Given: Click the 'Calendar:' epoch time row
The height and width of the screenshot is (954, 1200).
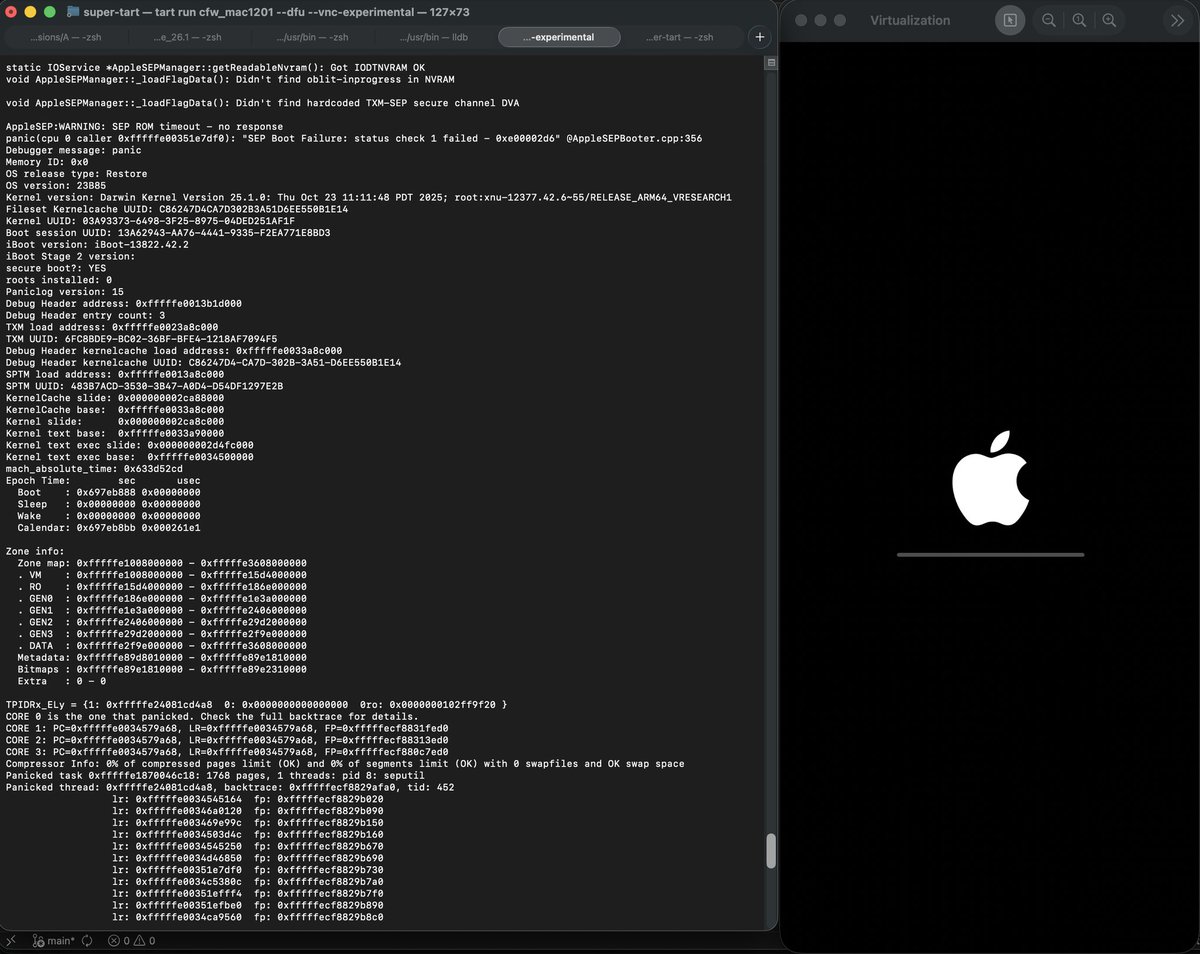Looking at the screenshot, I should tap(109, 527).
